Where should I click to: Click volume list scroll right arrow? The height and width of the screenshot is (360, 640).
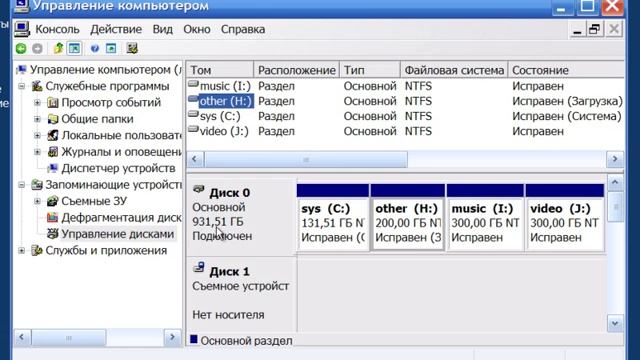(x=615, y=159)
